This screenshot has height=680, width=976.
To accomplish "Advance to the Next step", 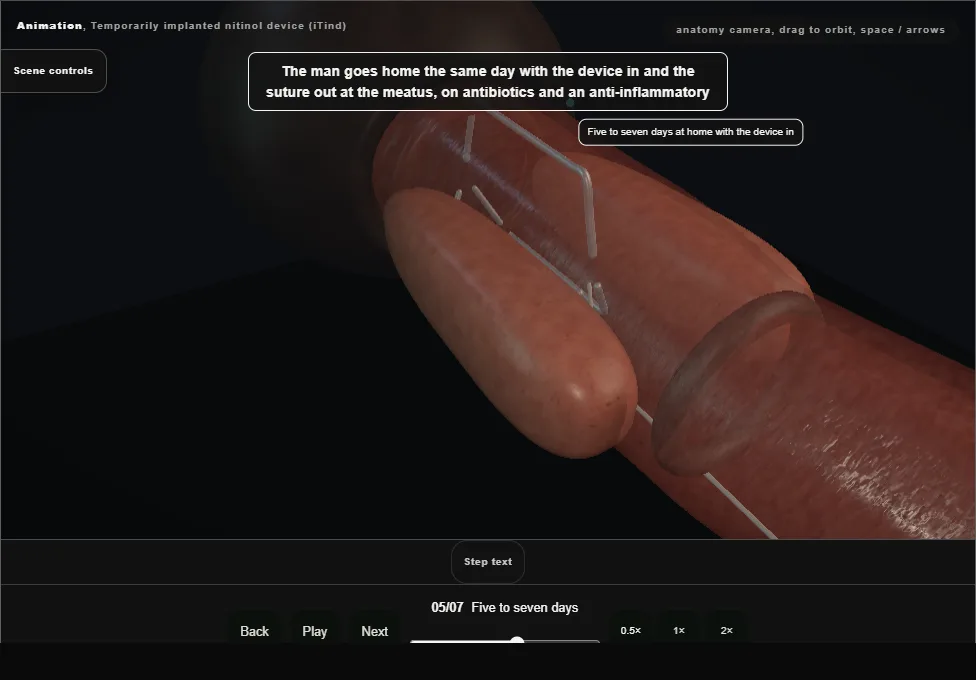I will 375,631.
